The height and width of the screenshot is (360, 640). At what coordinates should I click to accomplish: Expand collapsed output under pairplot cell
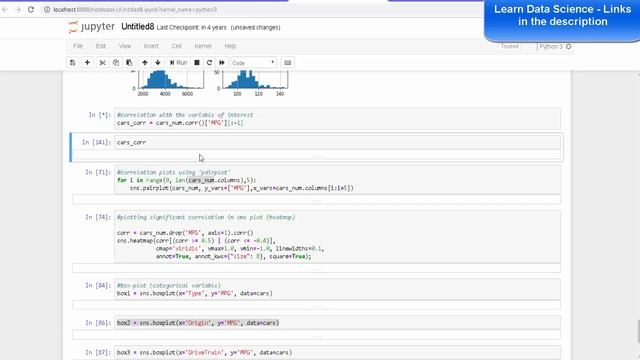pyautogui.click(x=316, y=200)
